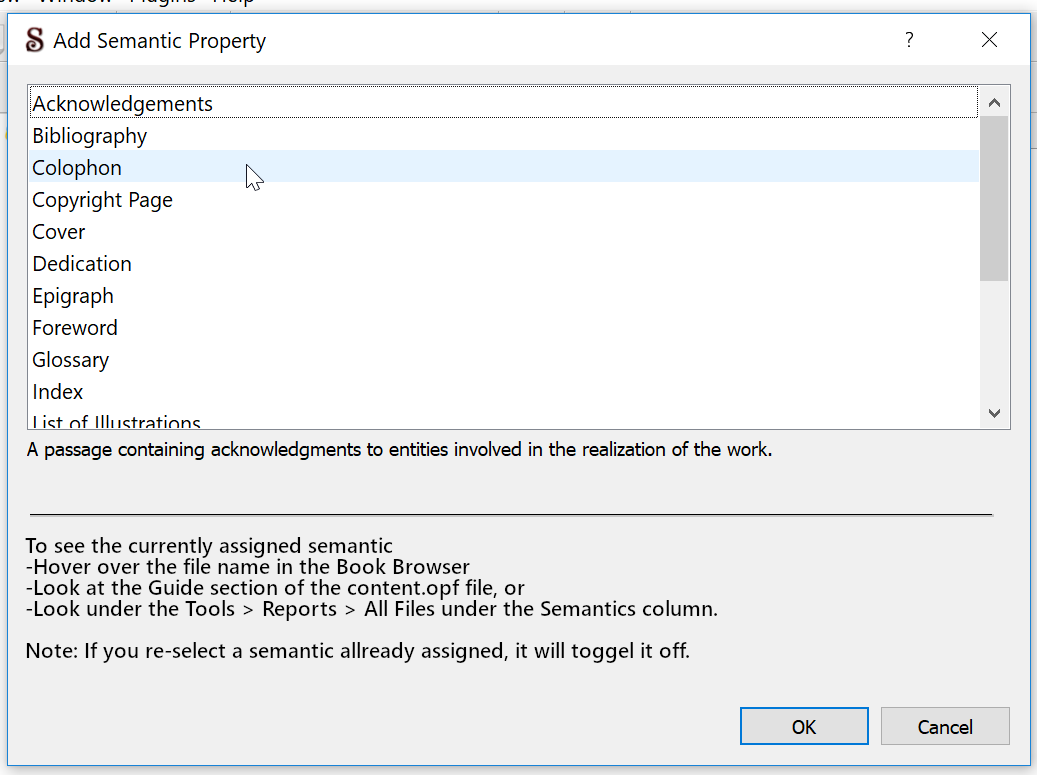Click the empty scrollbar track below thumb
Viewport: 1037px width, 775px height.
click(x=994, y=340)
